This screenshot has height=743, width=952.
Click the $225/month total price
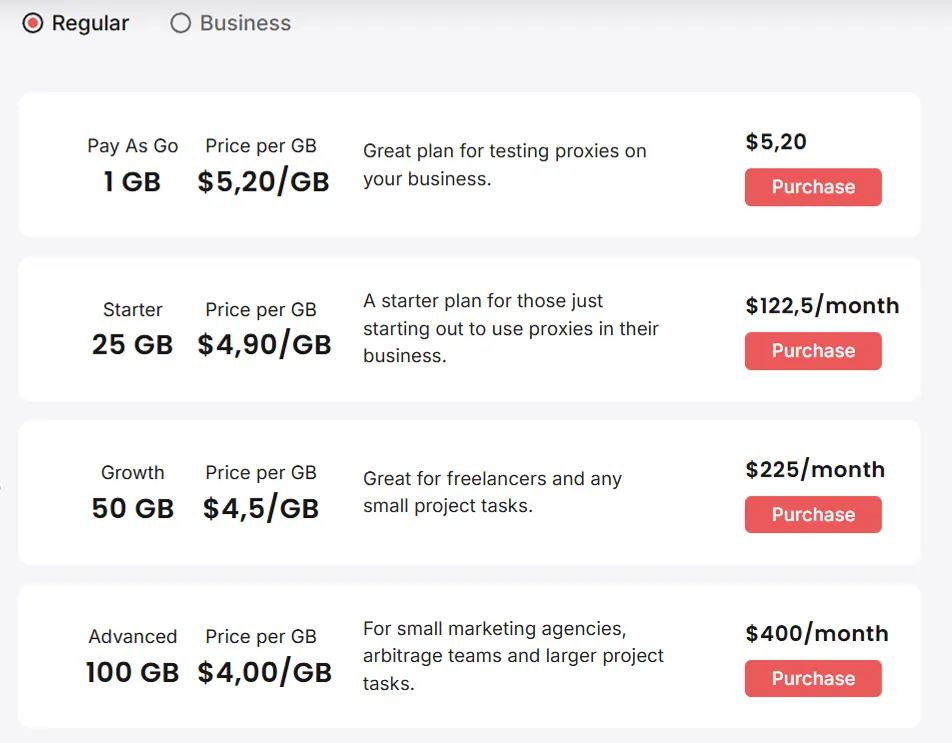(x=816, y=469)
